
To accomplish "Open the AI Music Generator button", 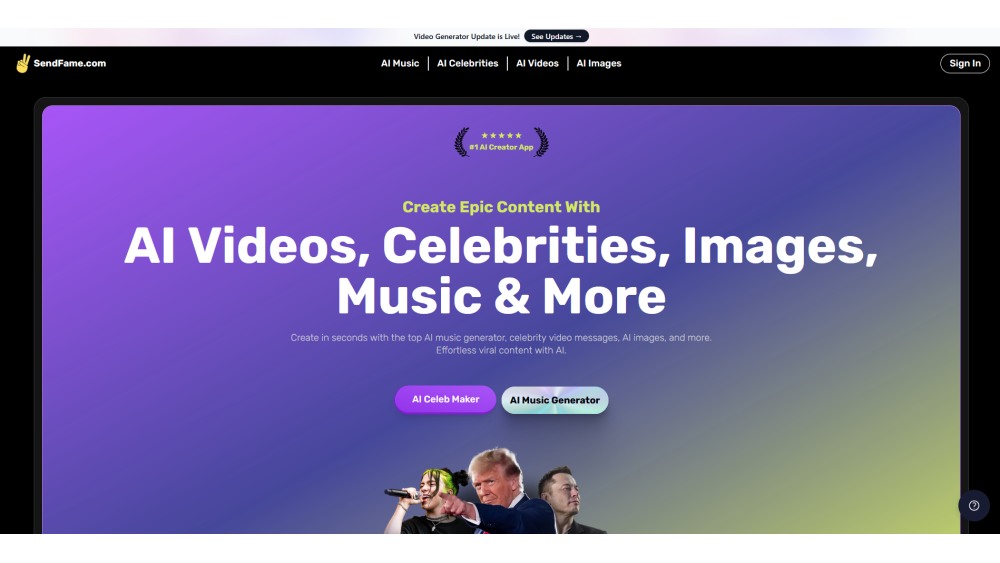I will tap(555, 400).
